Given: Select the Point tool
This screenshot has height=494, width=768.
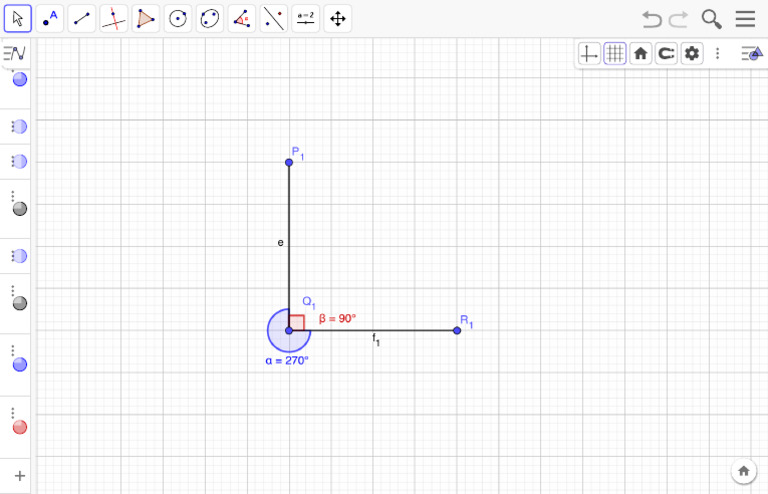Looking at the screenshot, I should 49,19.
